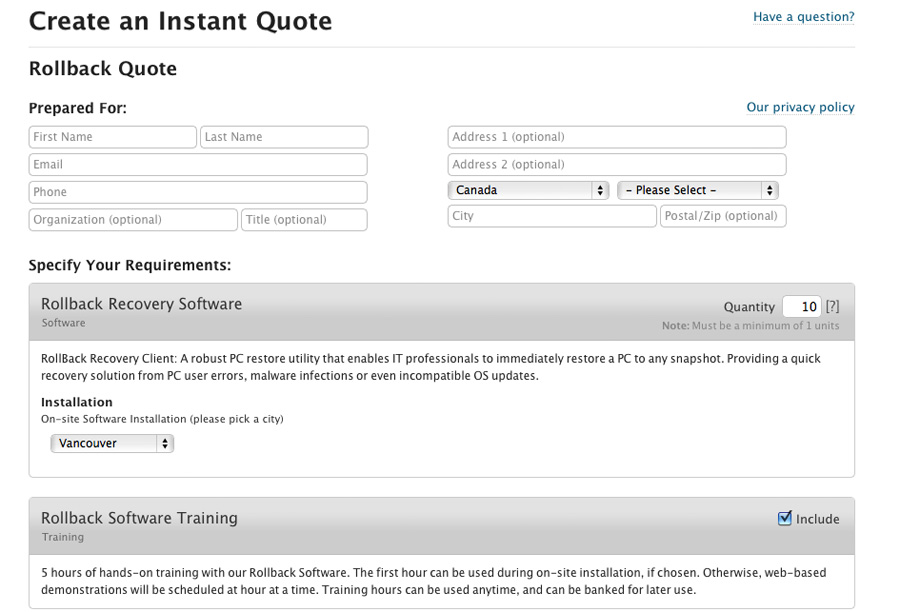The image size is (900, 612).
Task: Click the Quantity number box
Action: tap(801, 307)
